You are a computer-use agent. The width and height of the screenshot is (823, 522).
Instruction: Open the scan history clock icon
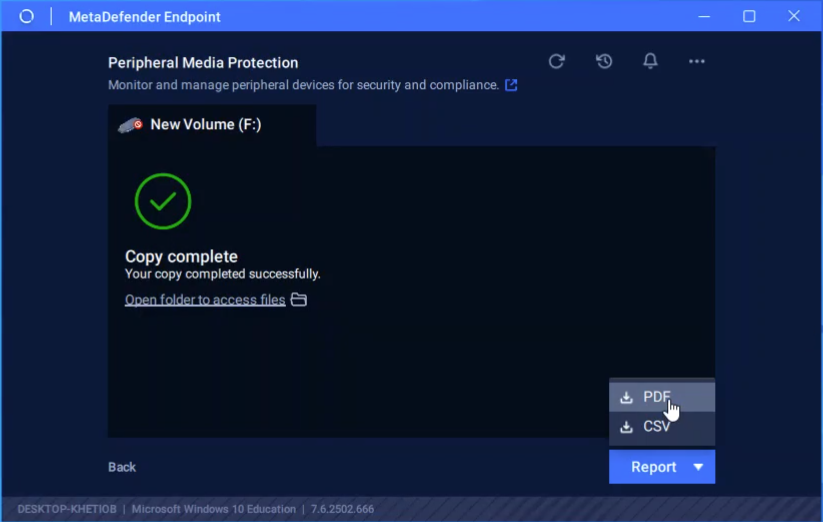pyautogui.click(x=604, y=61)
